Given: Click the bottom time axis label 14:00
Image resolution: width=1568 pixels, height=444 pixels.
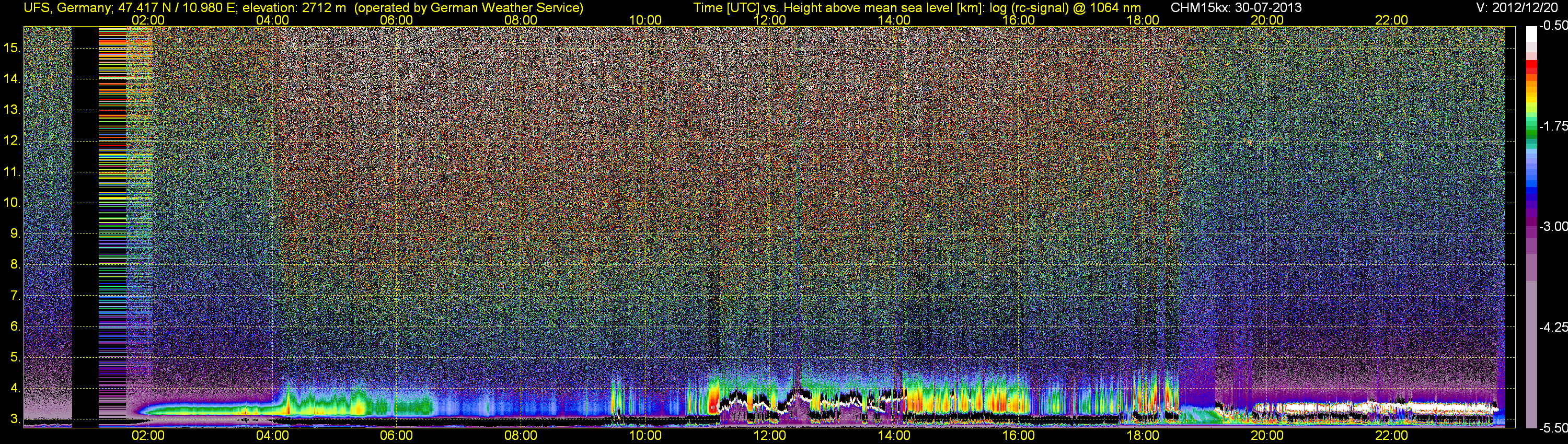Looking at the screenshot, I should point(894,436).
